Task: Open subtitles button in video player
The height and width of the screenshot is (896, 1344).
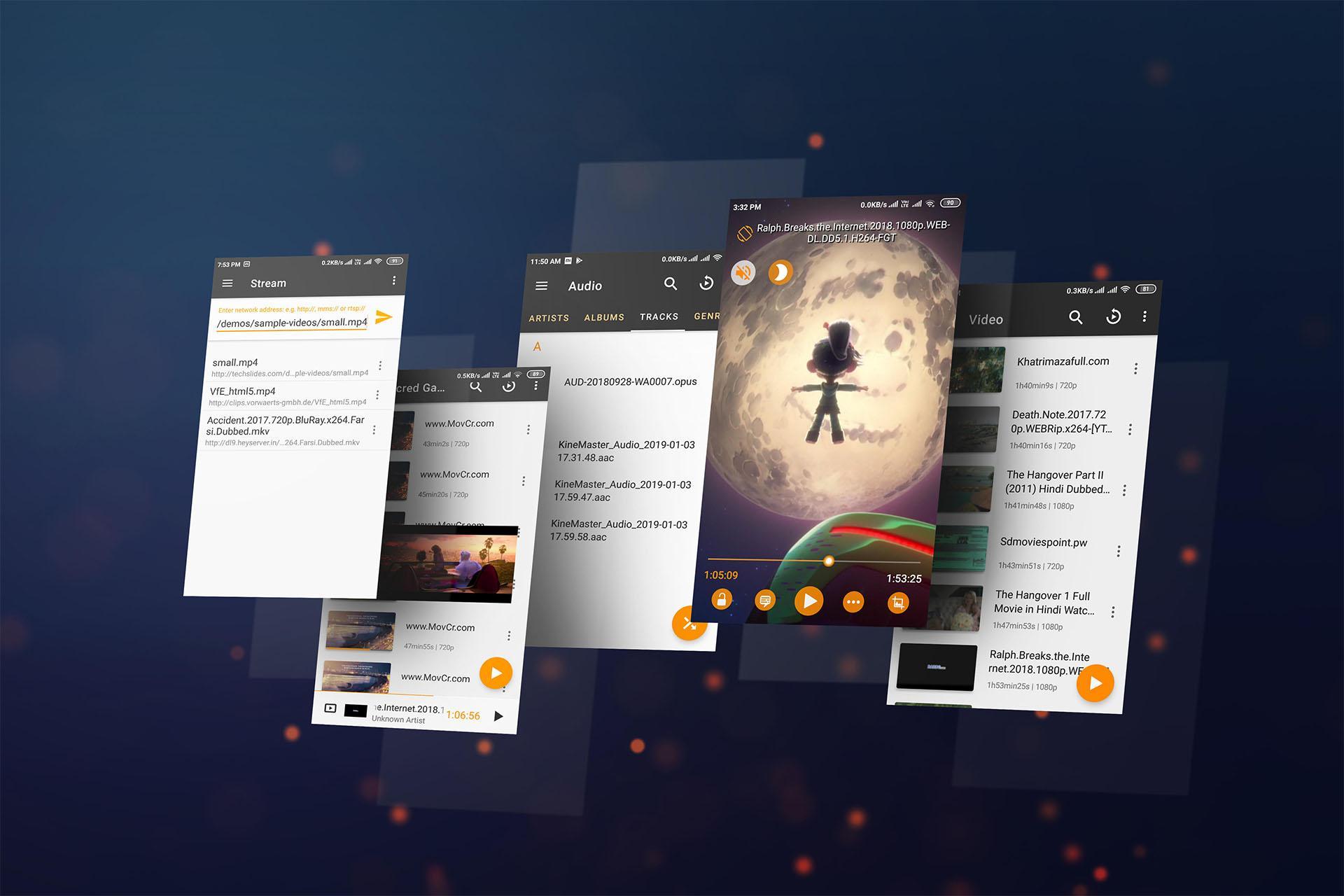Action: click(x=765, y=601)
